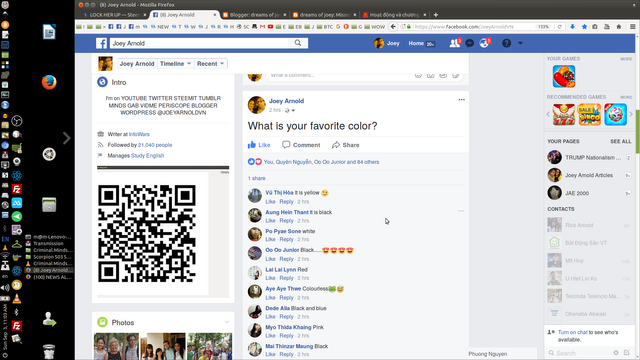Click the QR code image
The height and width of the screenshot is (360, 640).
click(147, 233)
